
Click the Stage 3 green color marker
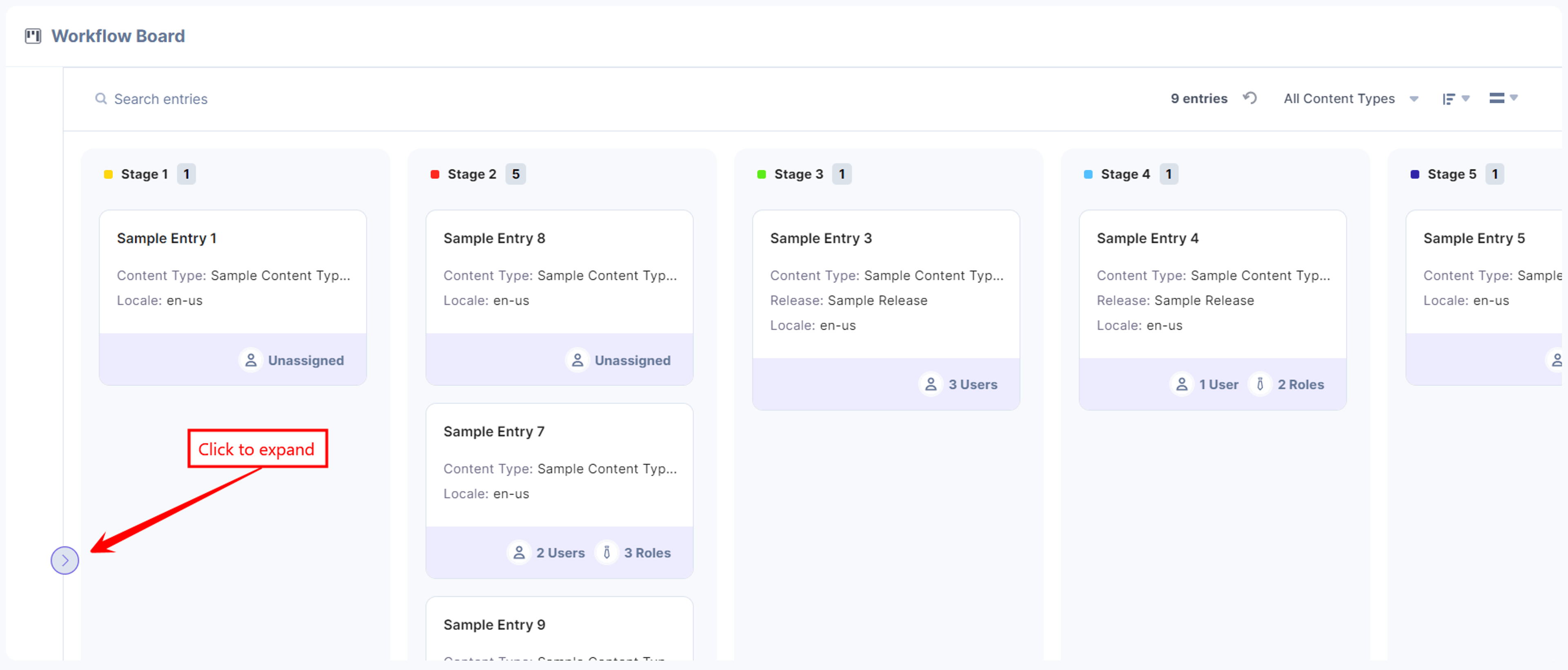[x=761, y=175]
